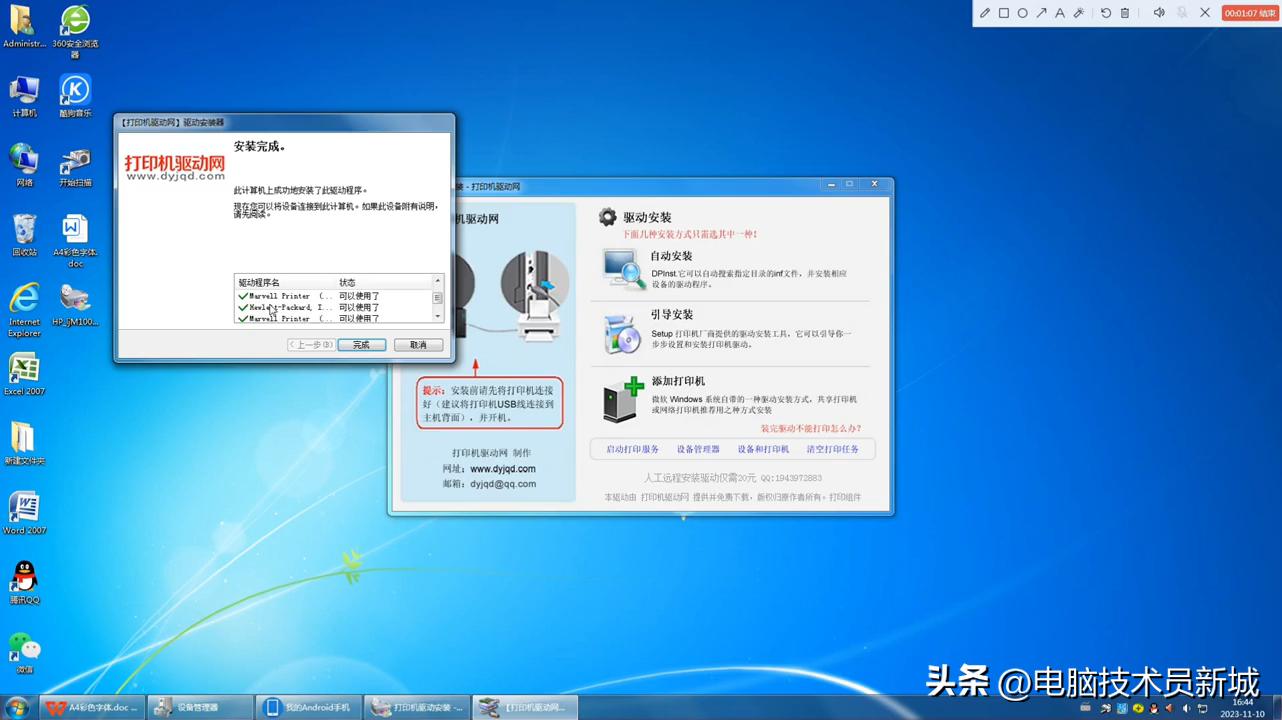Open the Recycle Bin
Viewport: 1282px width, 720px height.
(x=24, y=235)
